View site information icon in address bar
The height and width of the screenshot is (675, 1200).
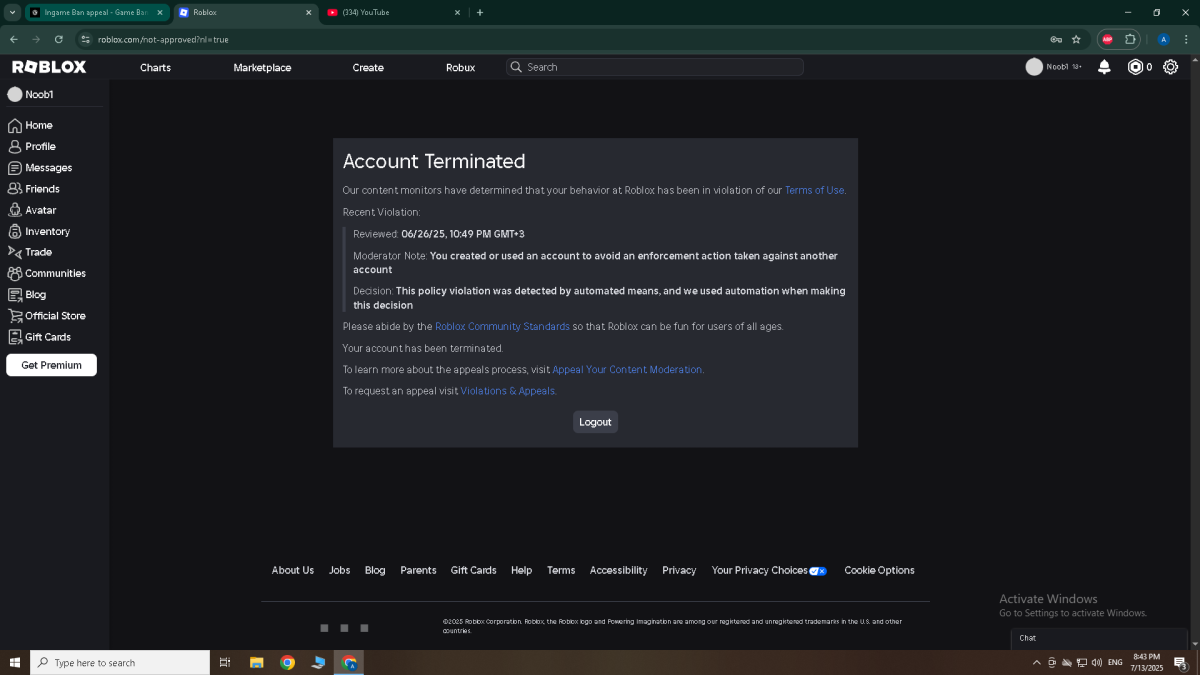(86, 39)
